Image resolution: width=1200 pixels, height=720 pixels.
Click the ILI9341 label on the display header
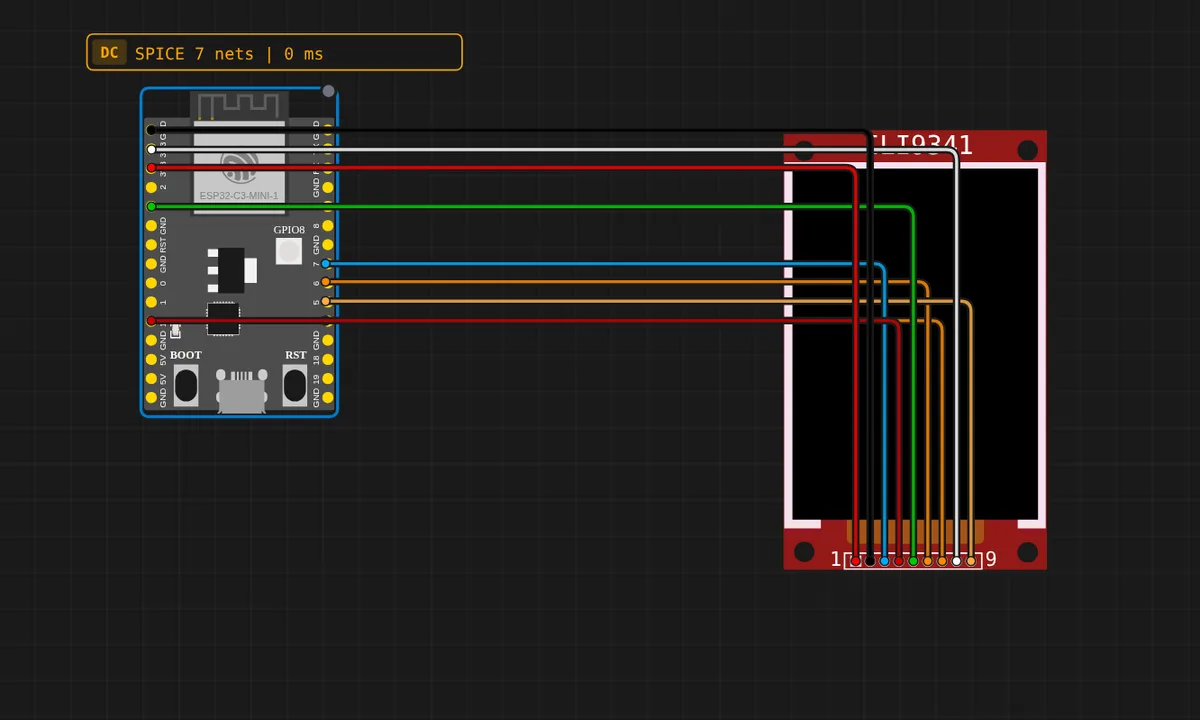[x=920, y=146]
